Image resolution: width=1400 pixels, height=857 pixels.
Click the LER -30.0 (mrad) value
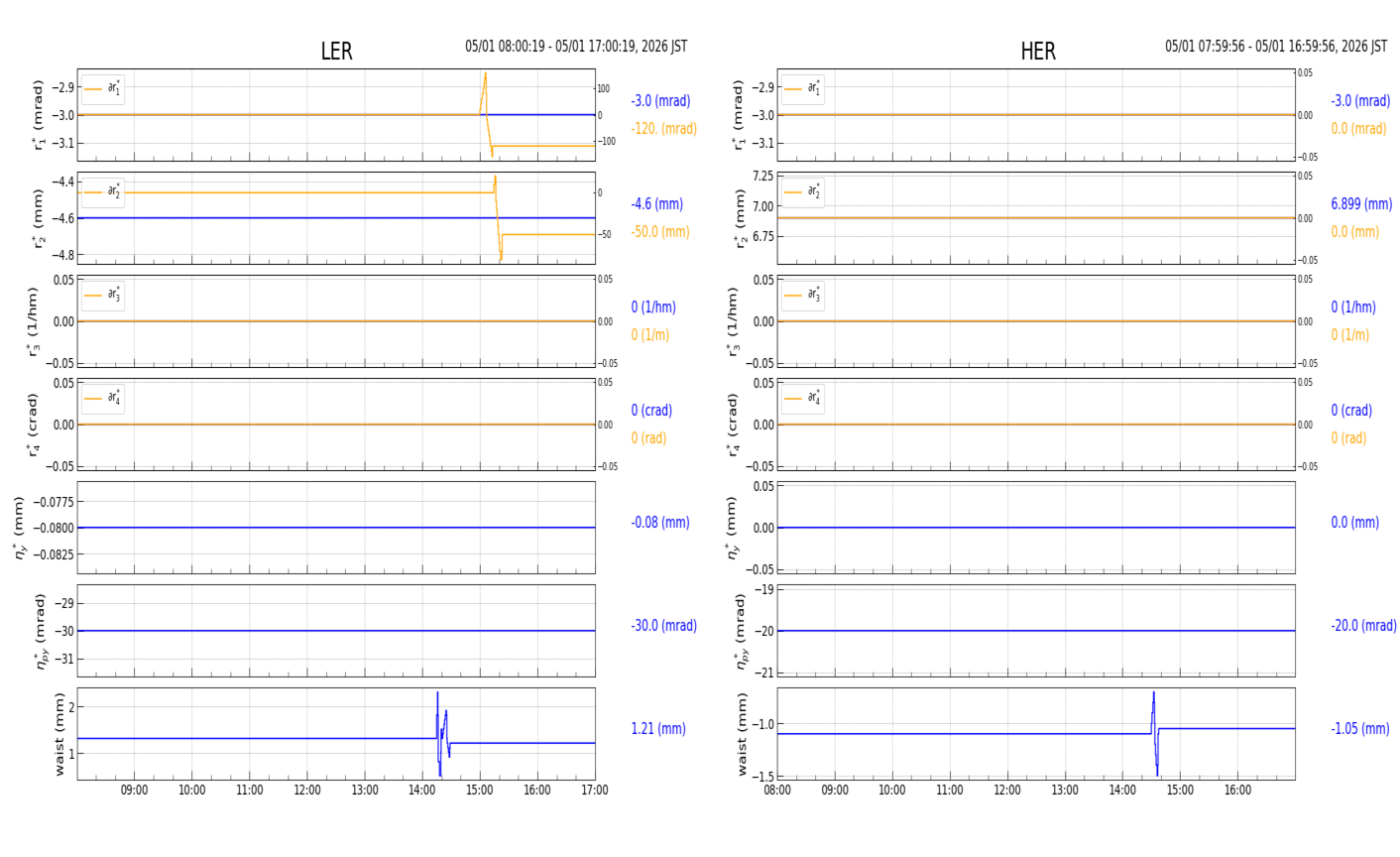coord(663,625)
